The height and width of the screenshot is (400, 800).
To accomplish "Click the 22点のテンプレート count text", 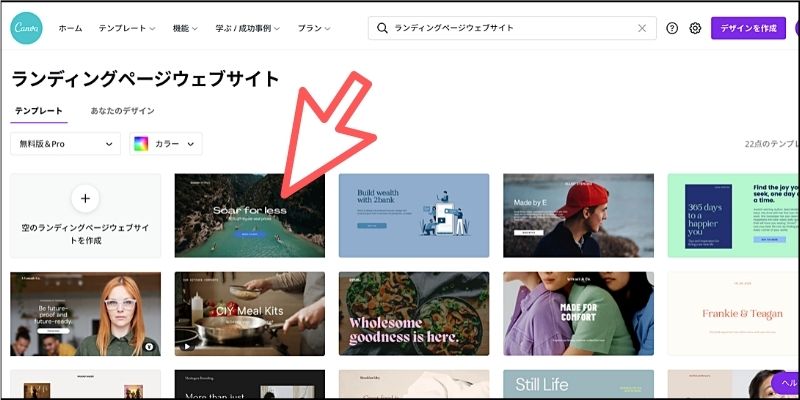I will 772,144.
